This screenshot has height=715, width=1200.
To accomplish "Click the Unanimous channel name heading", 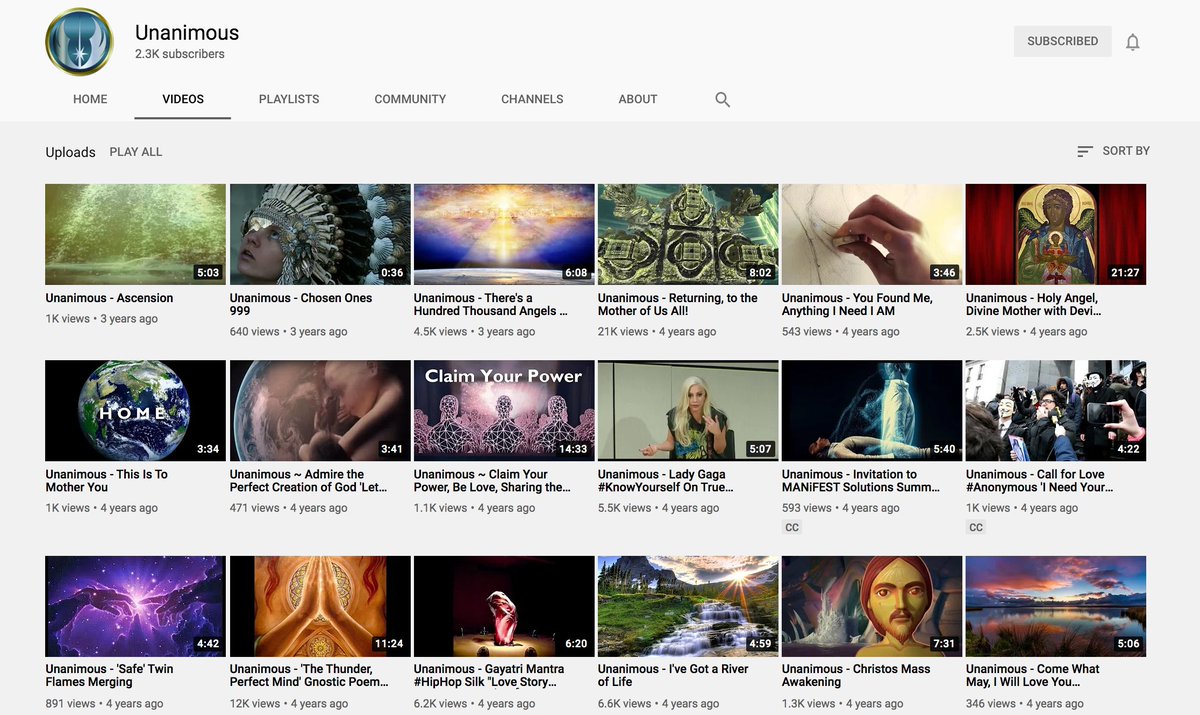I will pos(187,32).
